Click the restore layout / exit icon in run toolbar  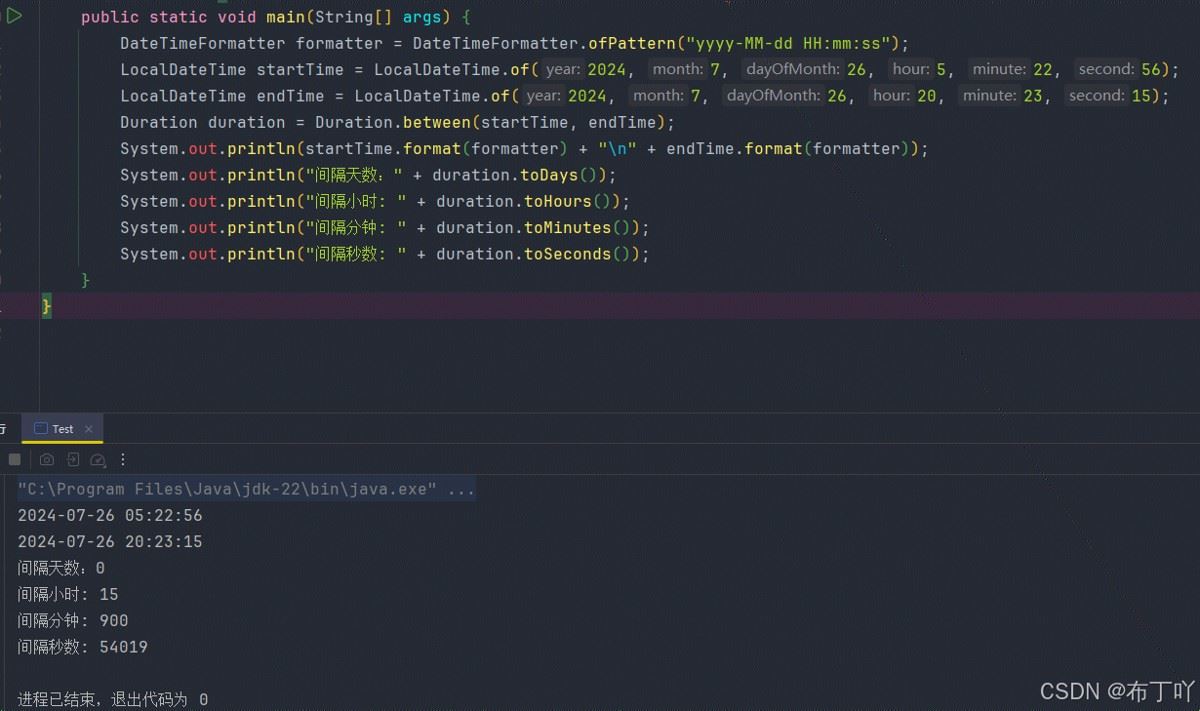tap(73, 459)
